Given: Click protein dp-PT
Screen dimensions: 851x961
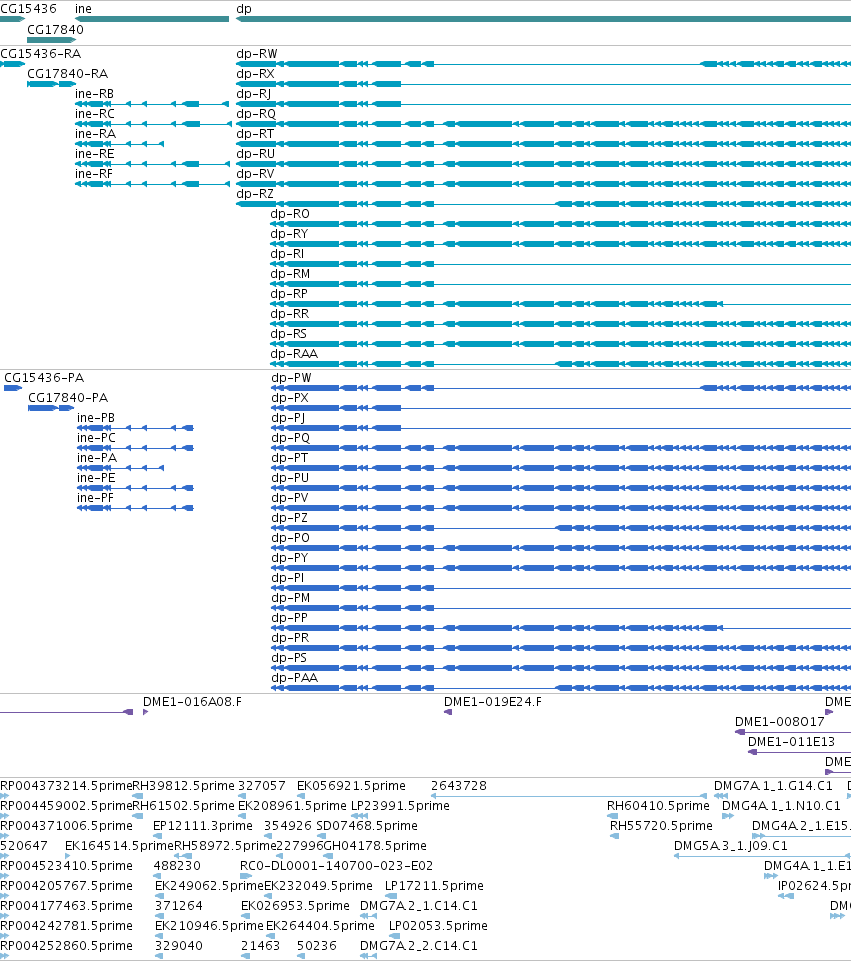Looking at the screenshot, I should (289, 458).
